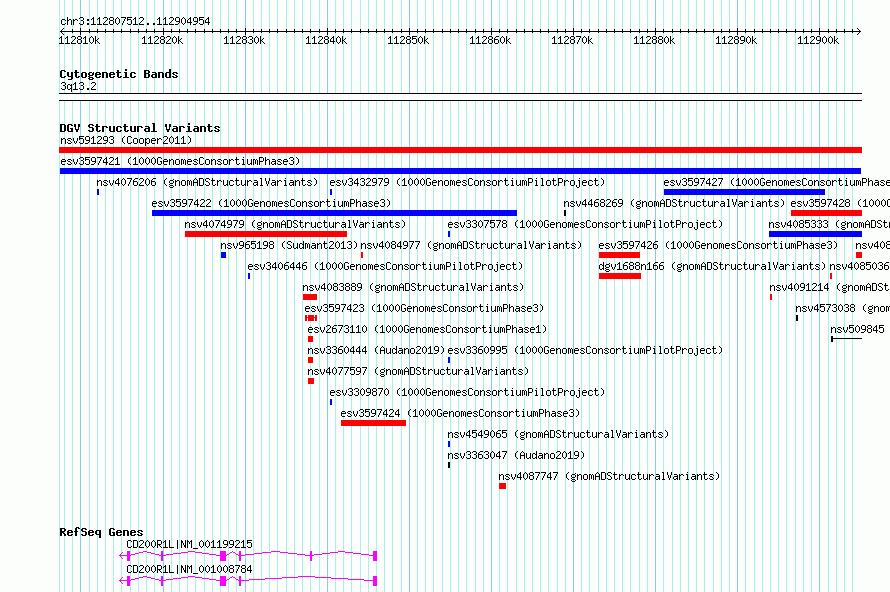Click the nsv965198 blue marker
The height and width of the screenshot is (592, 890).
pyautogui.click(x=224, y=255)
